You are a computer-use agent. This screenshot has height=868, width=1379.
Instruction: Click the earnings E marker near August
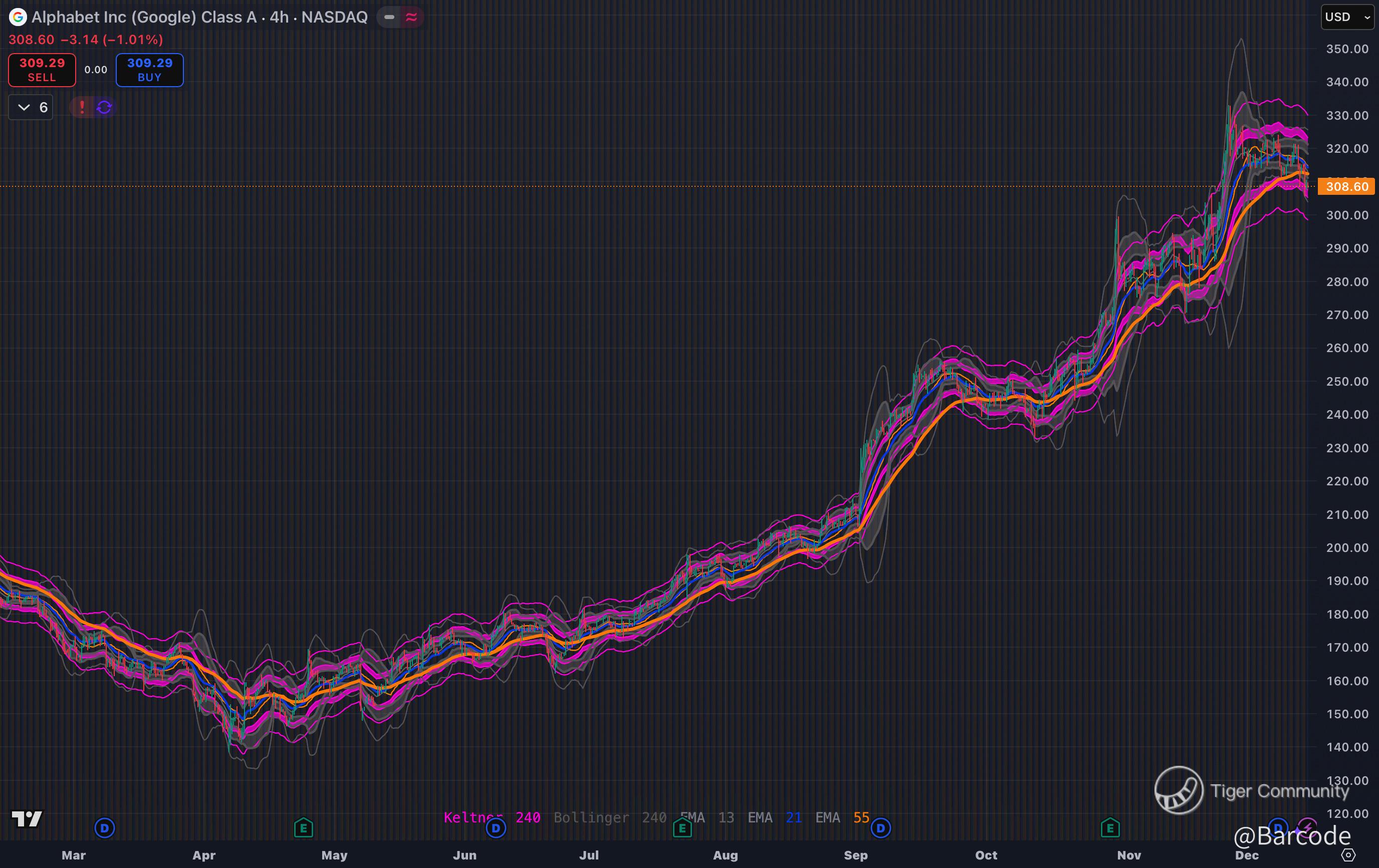[x=681, y=827]
